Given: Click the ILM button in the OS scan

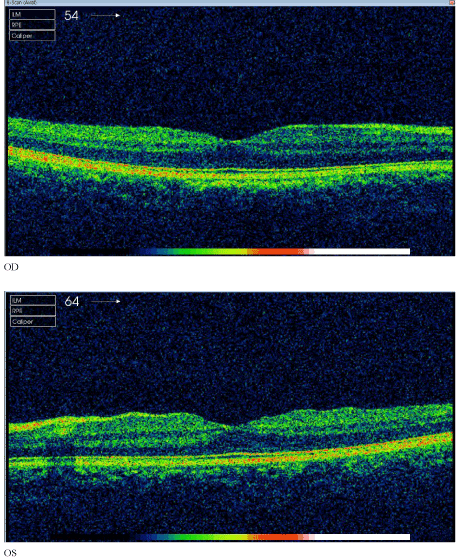Looking at the screenshot, I should click(x=33, y=300).
